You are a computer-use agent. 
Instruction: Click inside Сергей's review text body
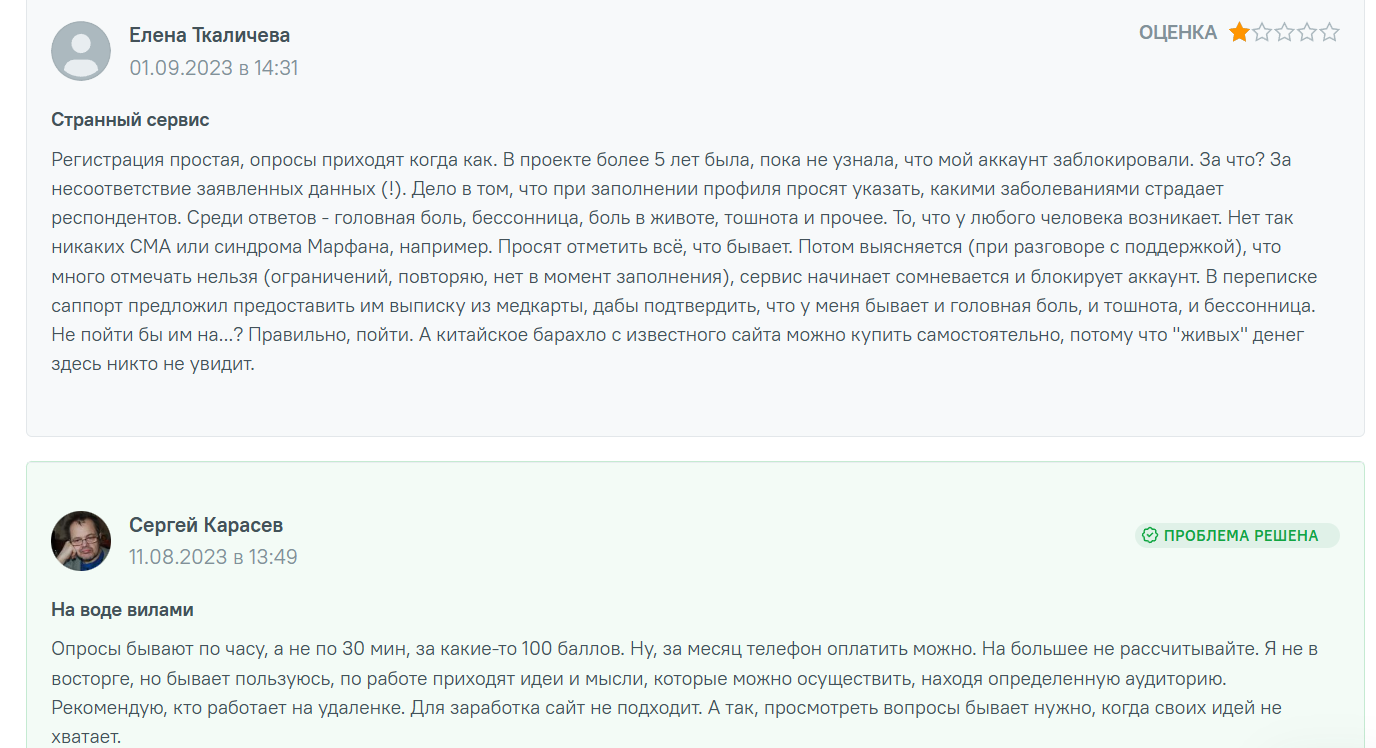600,675
